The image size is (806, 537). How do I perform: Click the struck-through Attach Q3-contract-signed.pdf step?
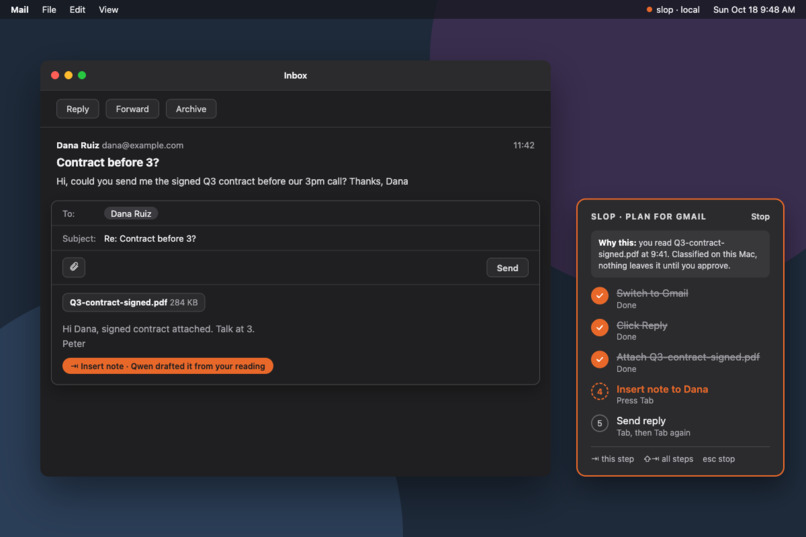click(x=688, y=357)
